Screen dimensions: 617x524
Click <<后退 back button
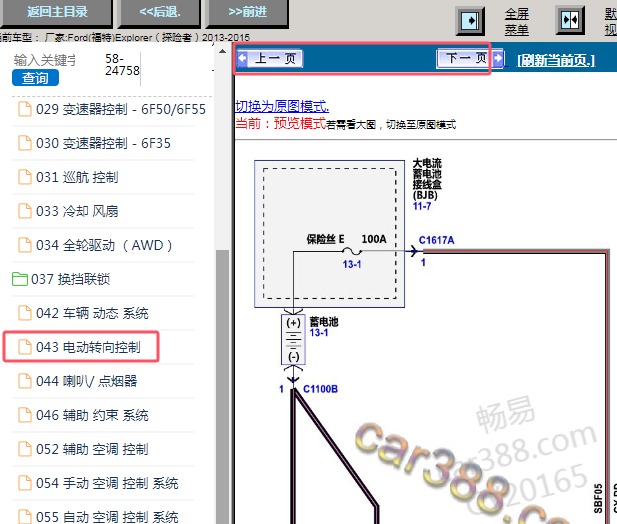pos(159,13)
